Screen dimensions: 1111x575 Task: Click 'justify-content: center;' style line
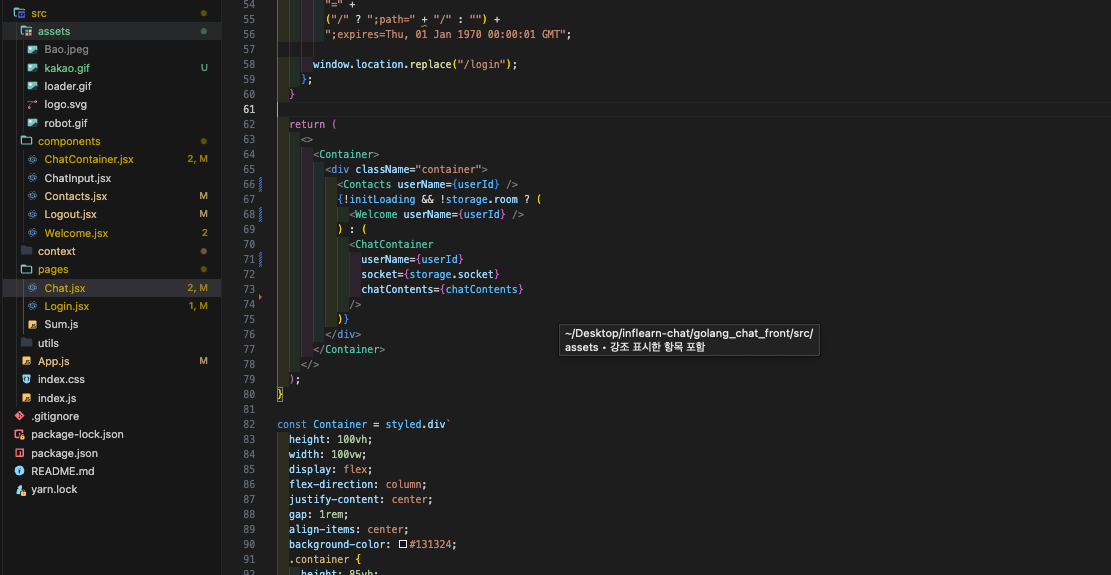click(361, 500)
